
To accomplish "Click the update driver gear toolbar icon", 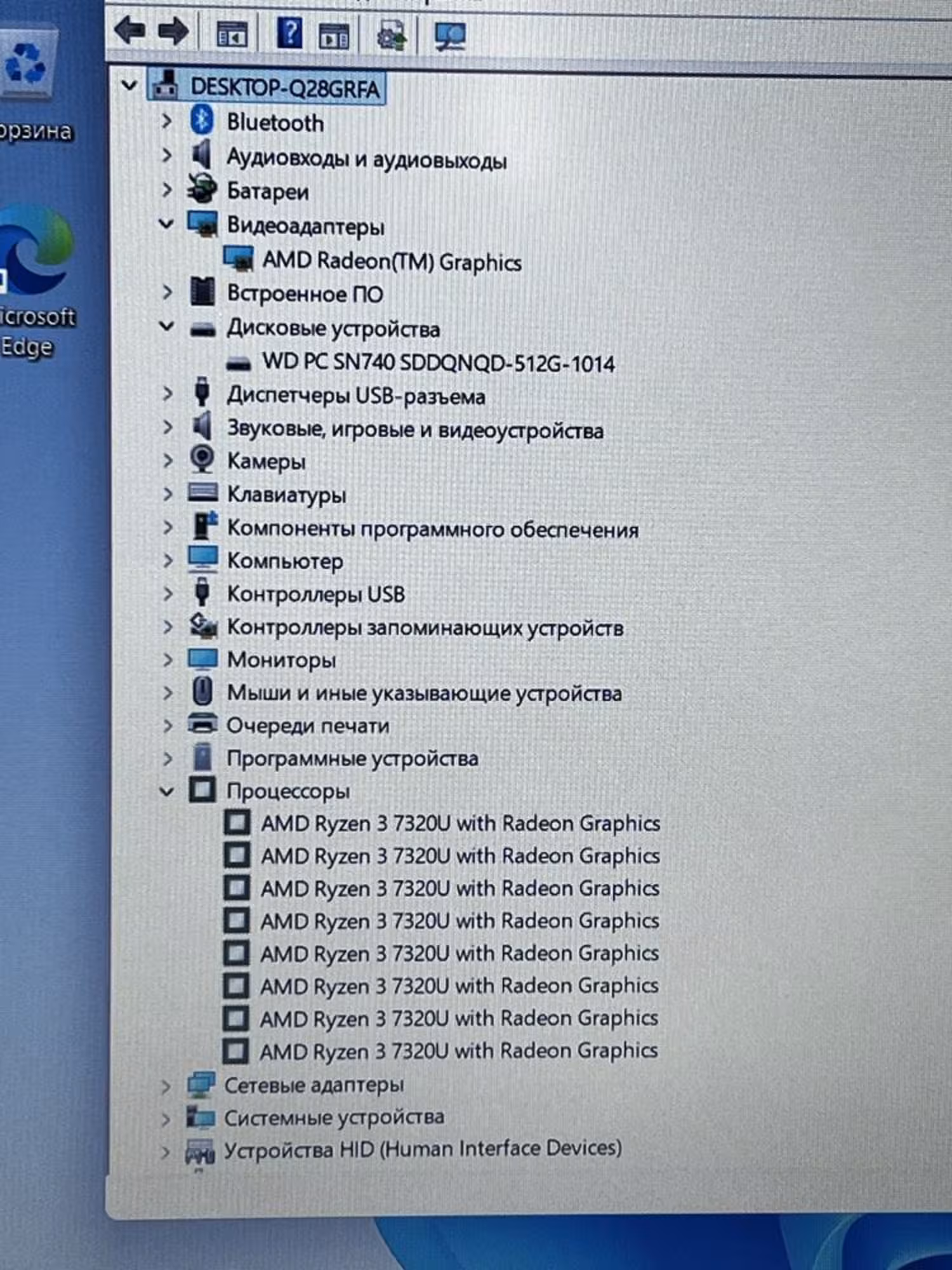I will pos(392,36).
